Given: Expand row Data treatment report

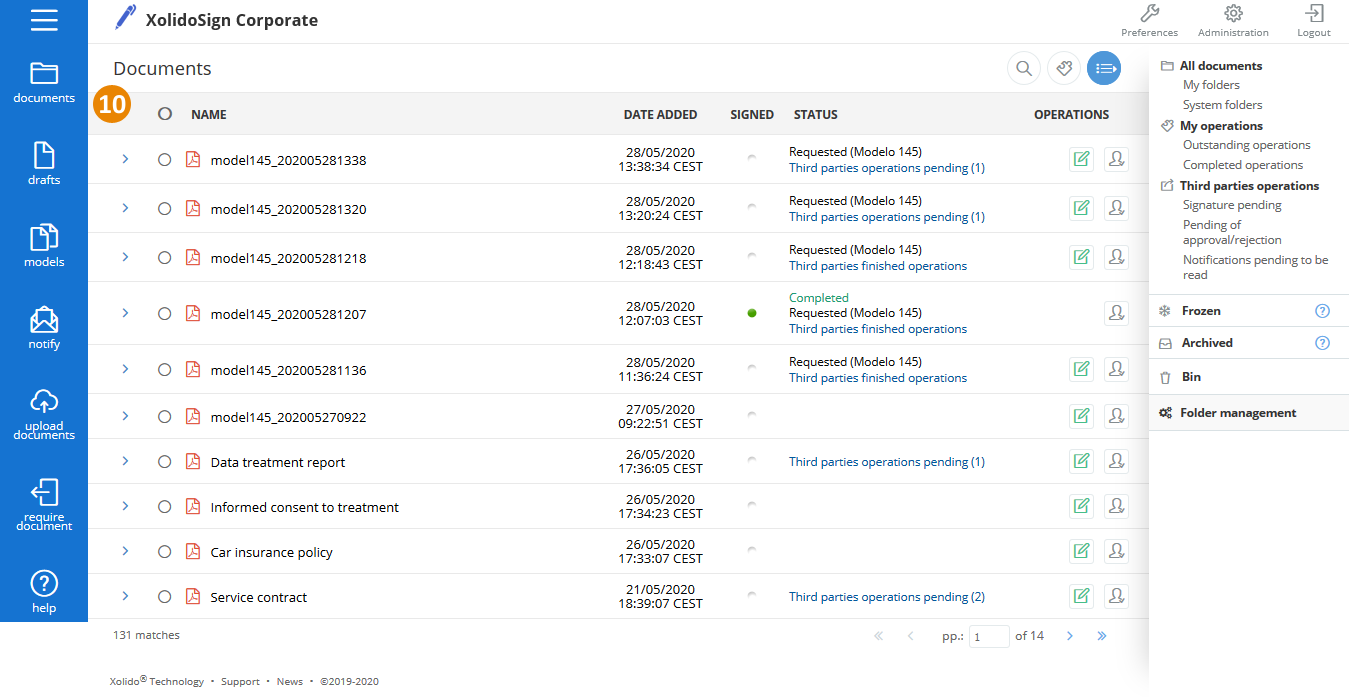Looking at the screenshot, I should (125, 461).
